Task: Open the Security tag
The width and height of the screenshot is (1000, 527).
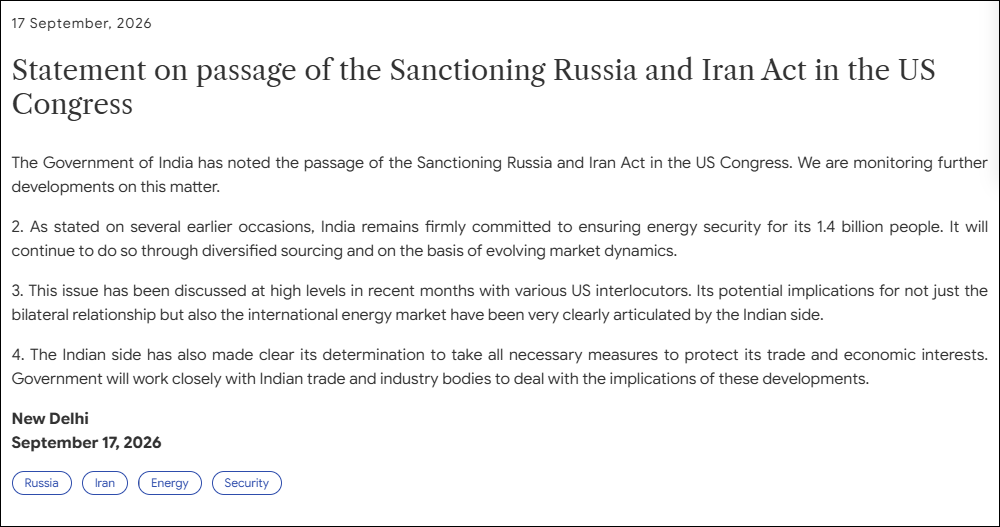Action: tap(246, 483)
